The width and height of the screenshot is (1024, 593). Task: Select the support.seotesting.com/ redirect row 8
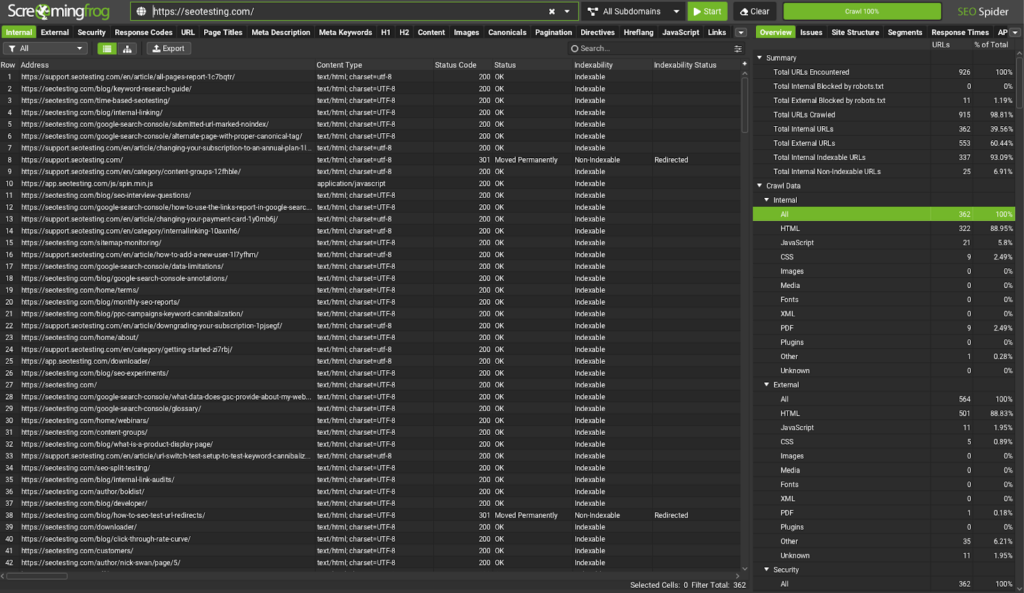coord(370,159)
